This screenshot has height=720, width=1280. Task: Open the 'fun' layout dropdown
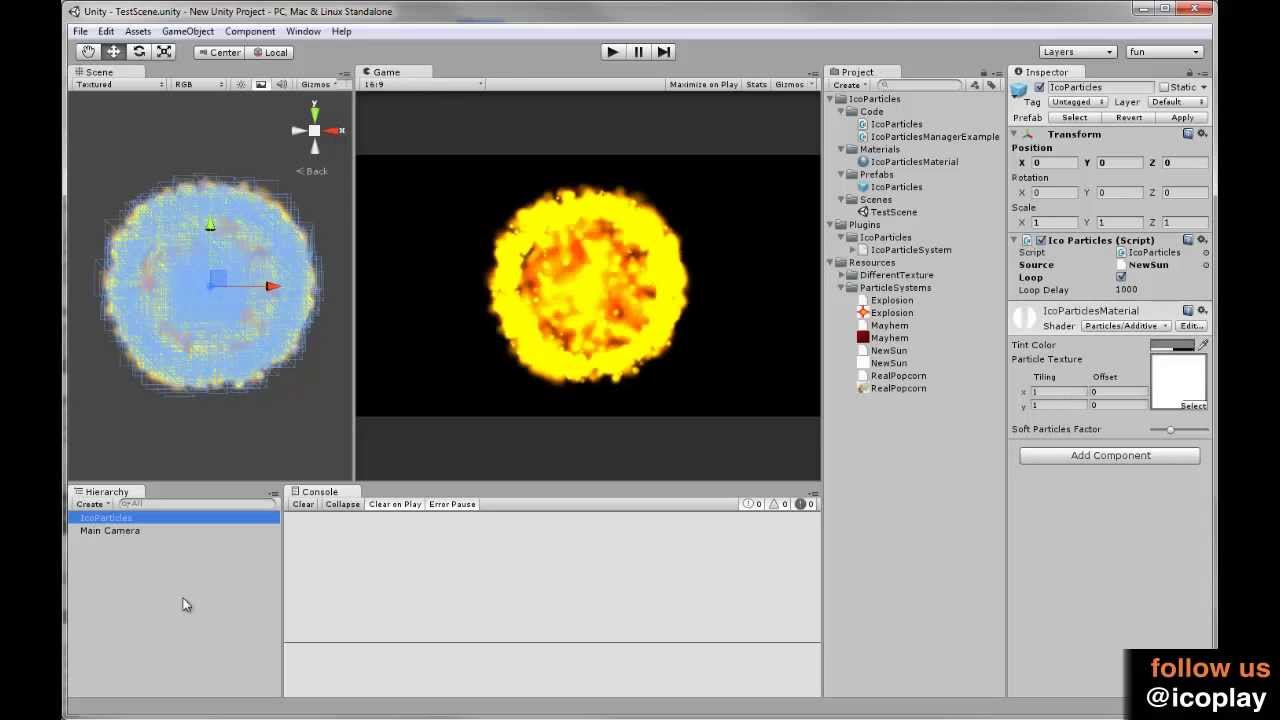1164,52
